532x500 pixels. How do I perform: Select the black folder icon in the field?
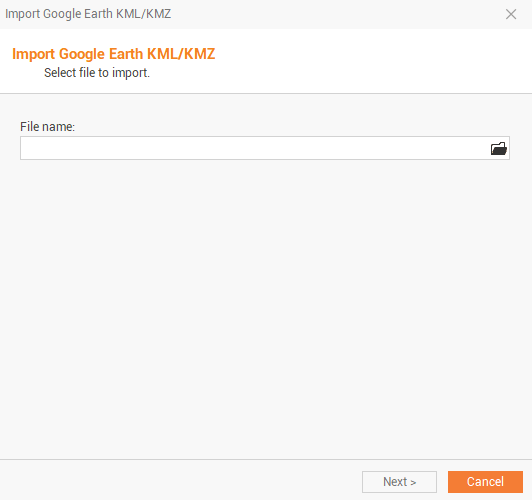tap(498, 148)
